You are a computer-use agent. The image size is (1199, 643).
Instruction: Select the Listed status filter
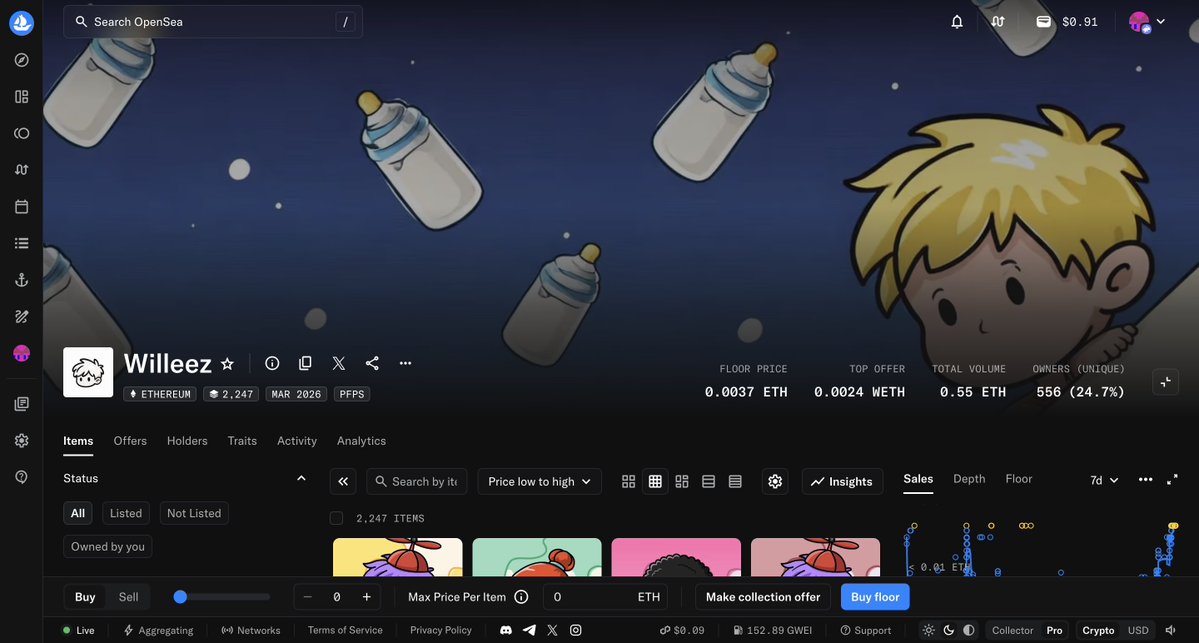(x=125, y=513)
